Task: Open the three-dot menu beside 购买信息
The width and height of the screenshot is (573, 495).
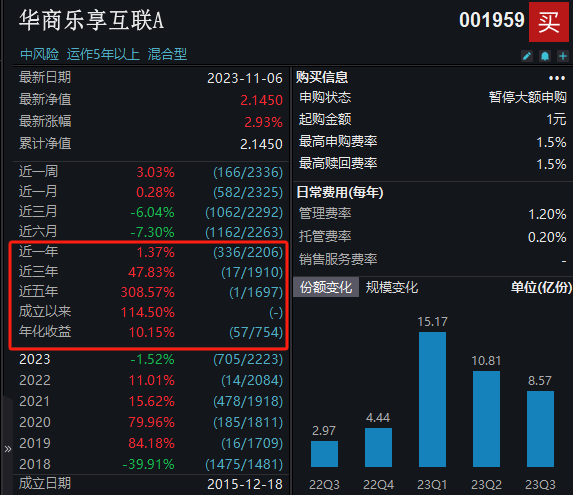Action: point(557,78)
